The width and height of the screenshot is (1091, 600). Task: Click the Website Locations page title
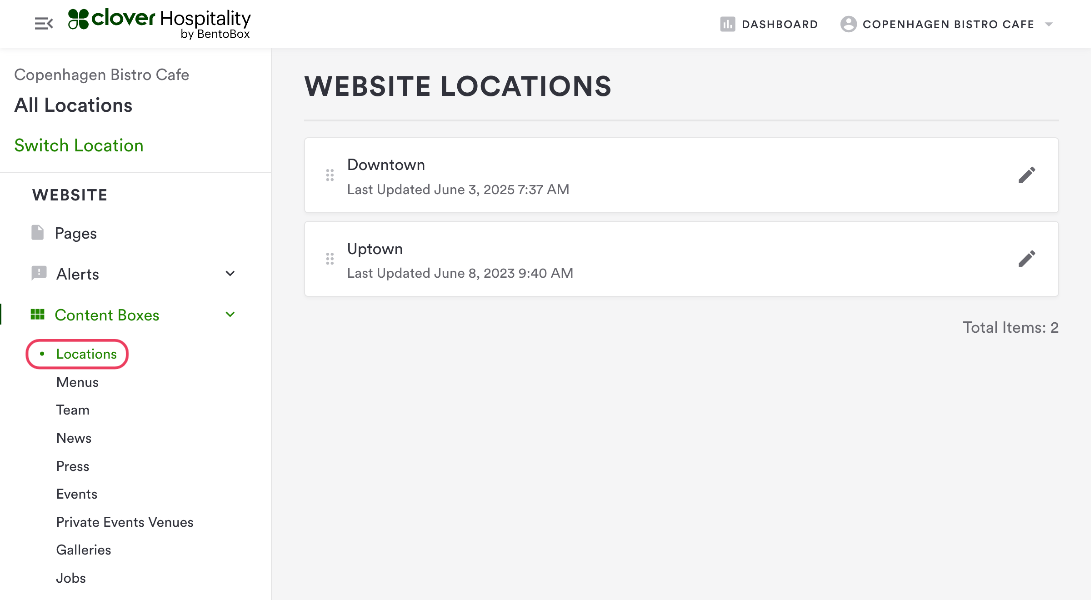point(458,86)
